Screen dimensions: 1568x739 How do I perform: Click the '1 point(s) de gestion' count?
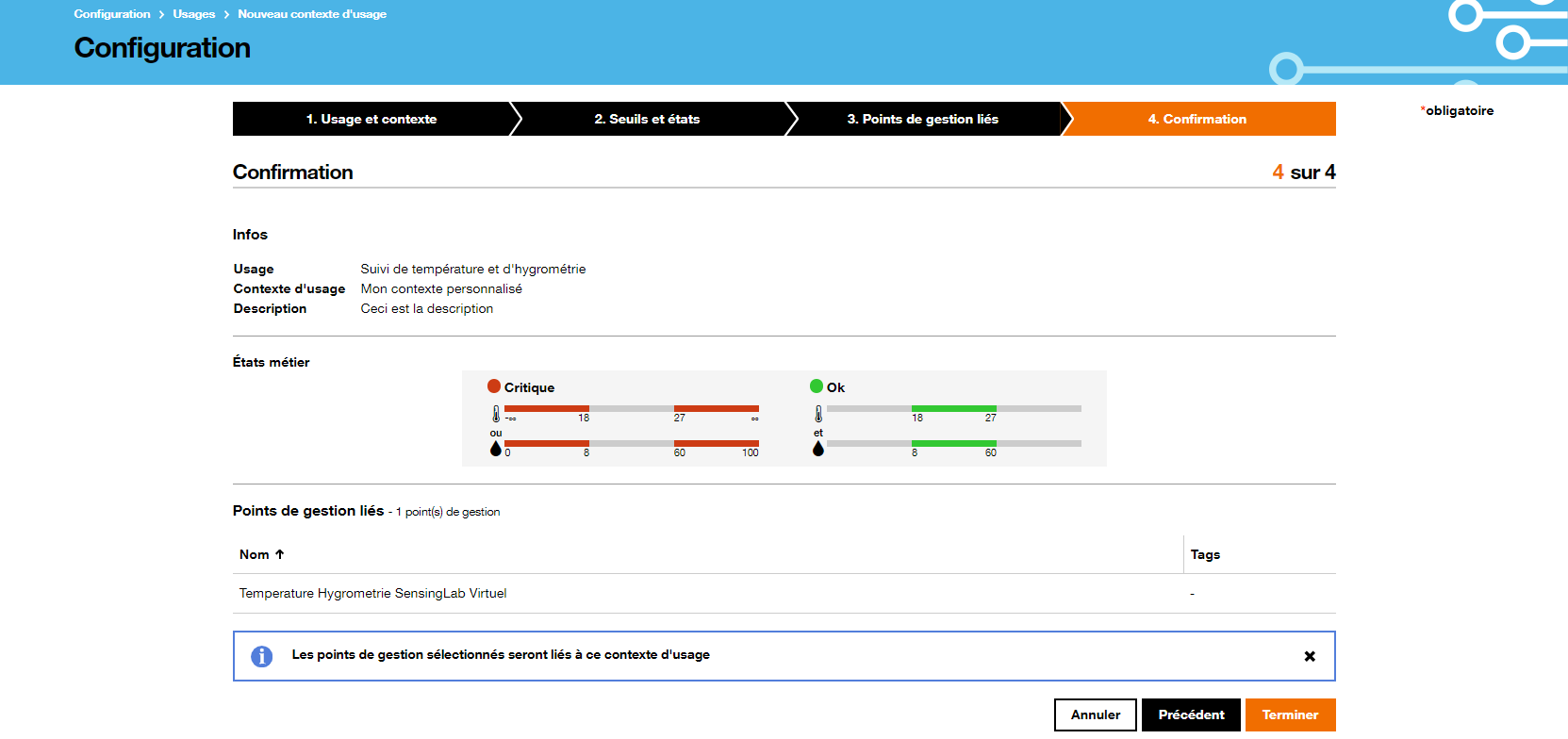point(448,512)
